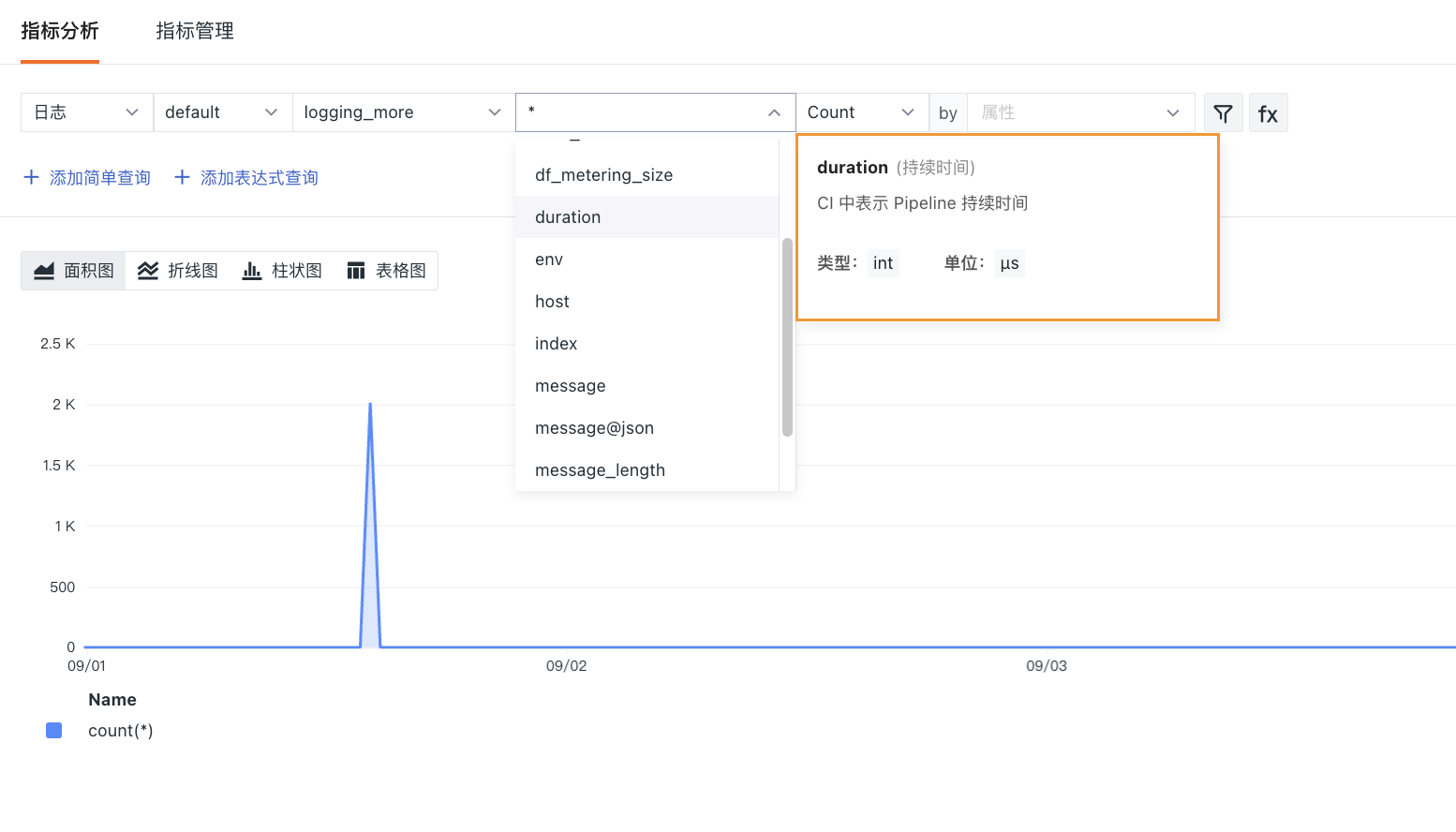Click plus icon for 添加表达式查询
The width and height of the screenshot is (1456, 832).
pyautogui.click(x=182, y=177)
